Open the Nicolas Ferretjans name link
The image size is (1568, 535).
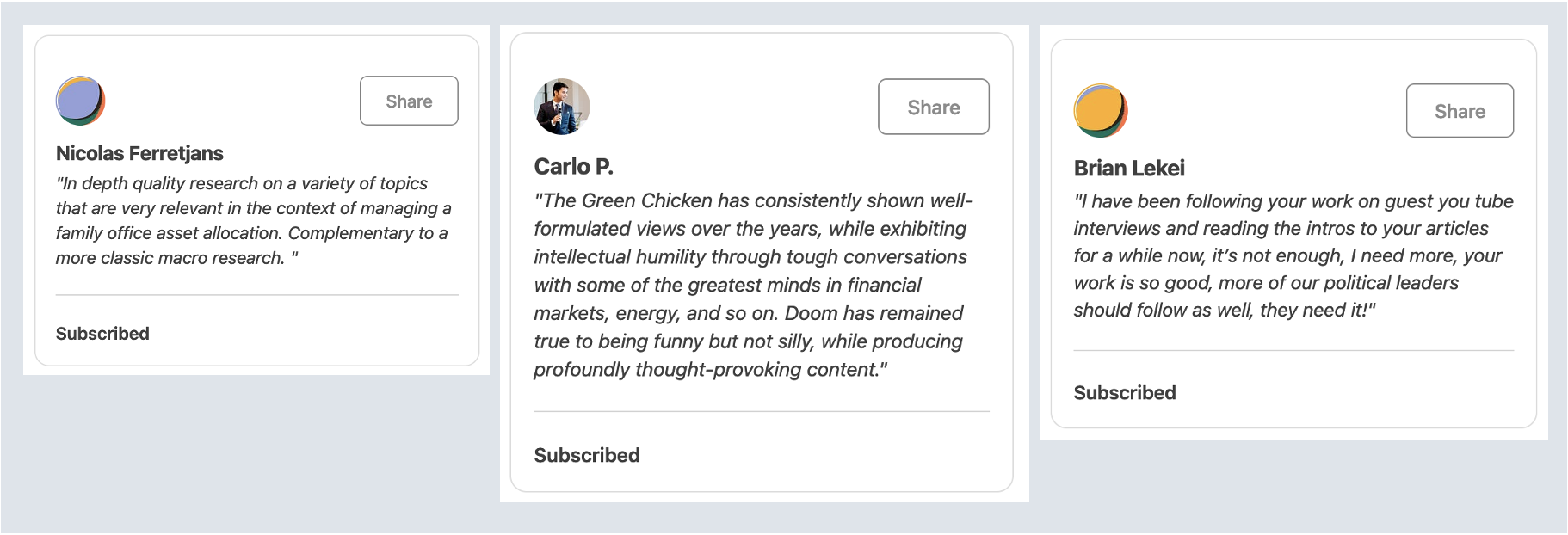(x=139, y=153)
